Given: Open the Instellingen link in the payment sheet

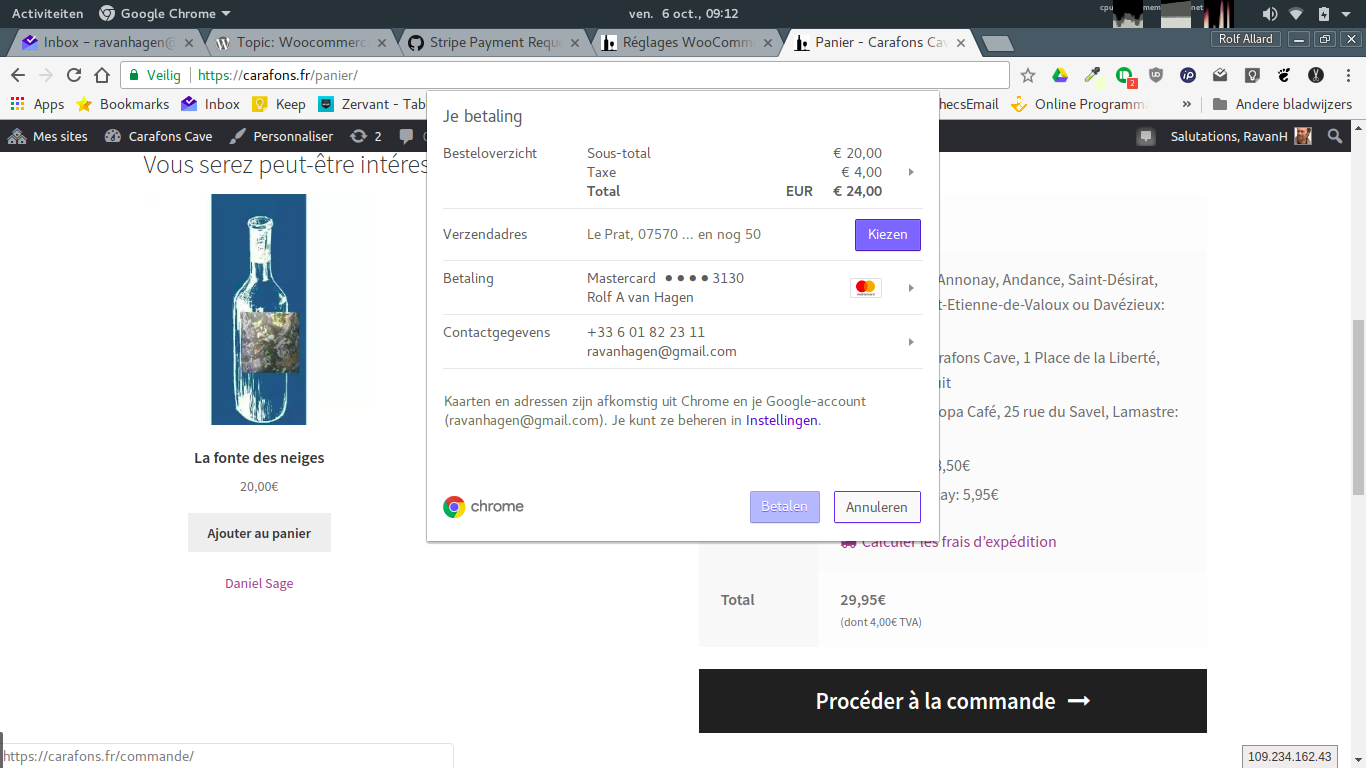Looking at the screenshot, I should click(782, 420).
